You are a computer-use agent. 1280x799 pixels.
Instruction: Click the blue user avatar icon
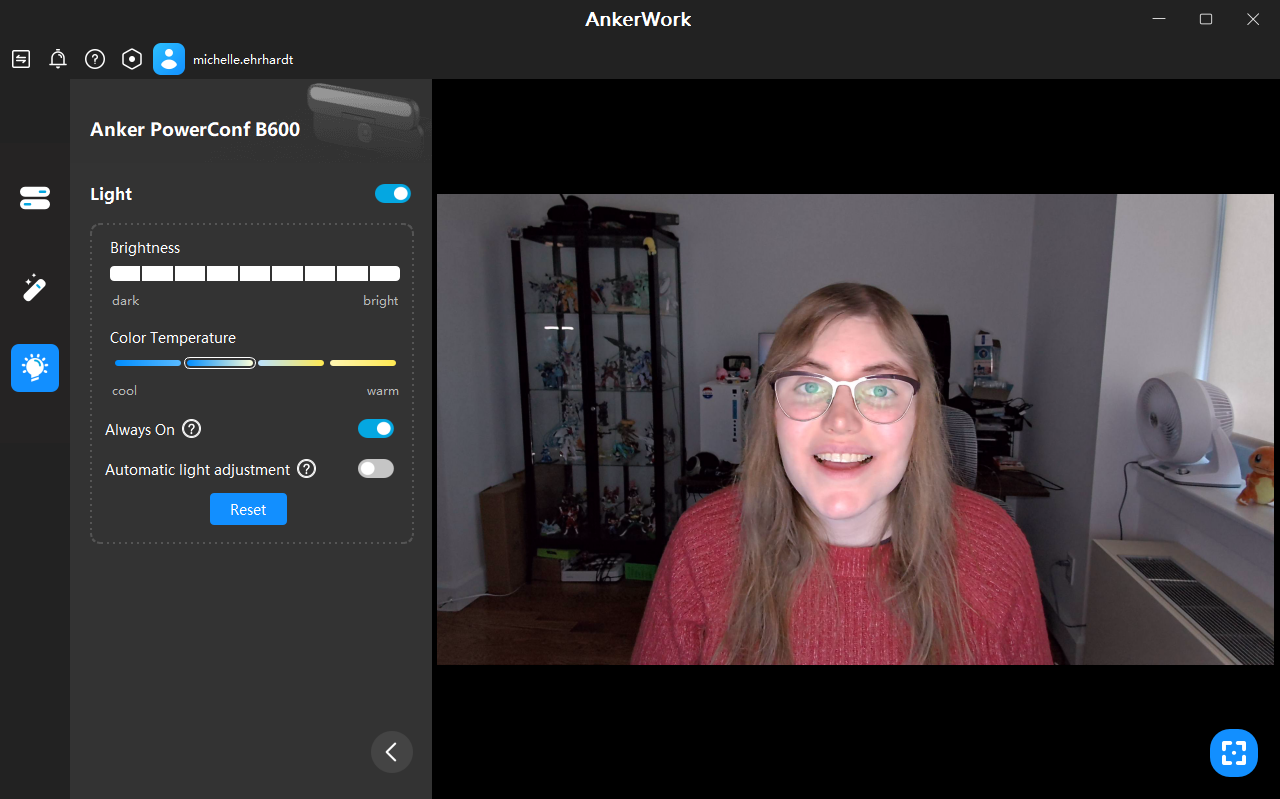[169, 59]
